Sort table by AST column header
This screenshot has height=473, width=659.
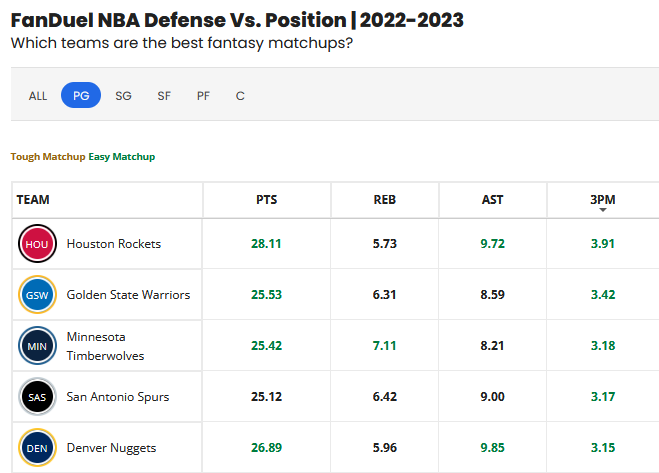pos(493,200)
